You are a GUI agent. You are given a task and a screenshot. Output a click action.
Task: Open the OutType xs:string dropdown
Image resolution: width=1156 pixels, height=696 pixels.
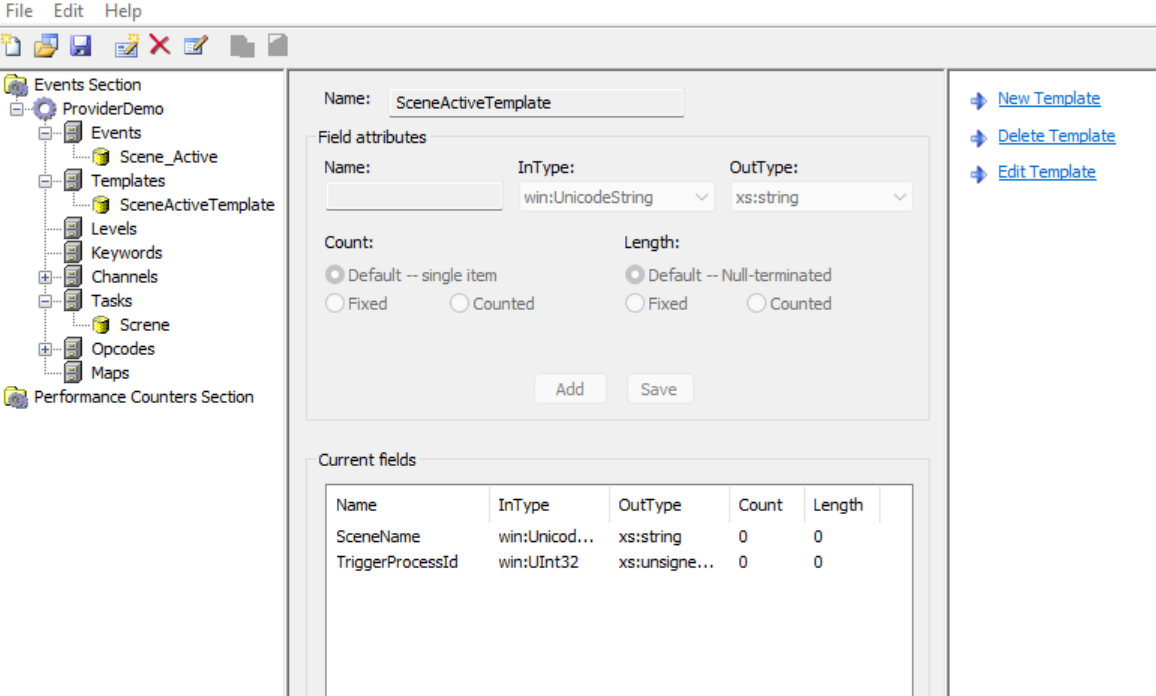coord(821,197)
